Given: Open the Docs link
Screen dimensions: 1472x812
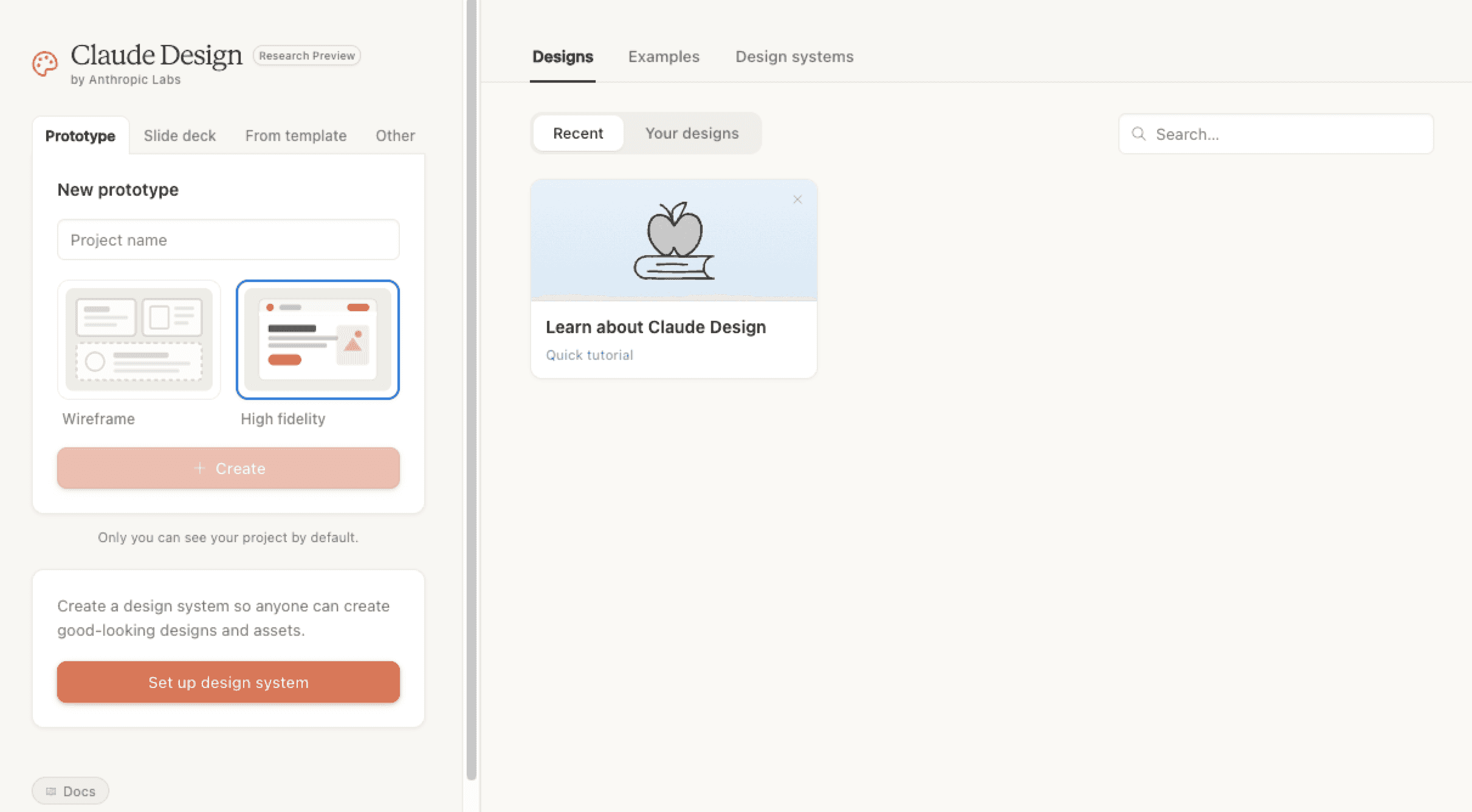Looking at the screenshot, I should [71, 791].
